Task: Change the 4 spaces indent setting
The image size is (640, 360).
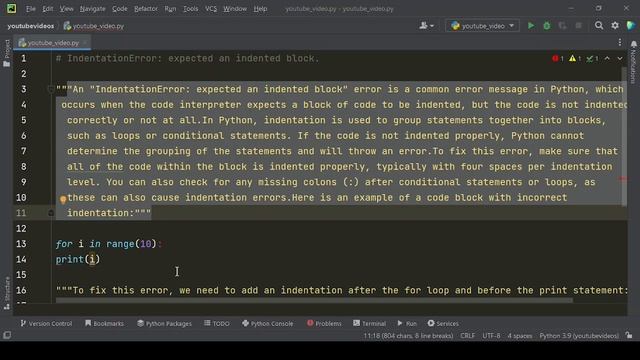Action: [520, 336]
